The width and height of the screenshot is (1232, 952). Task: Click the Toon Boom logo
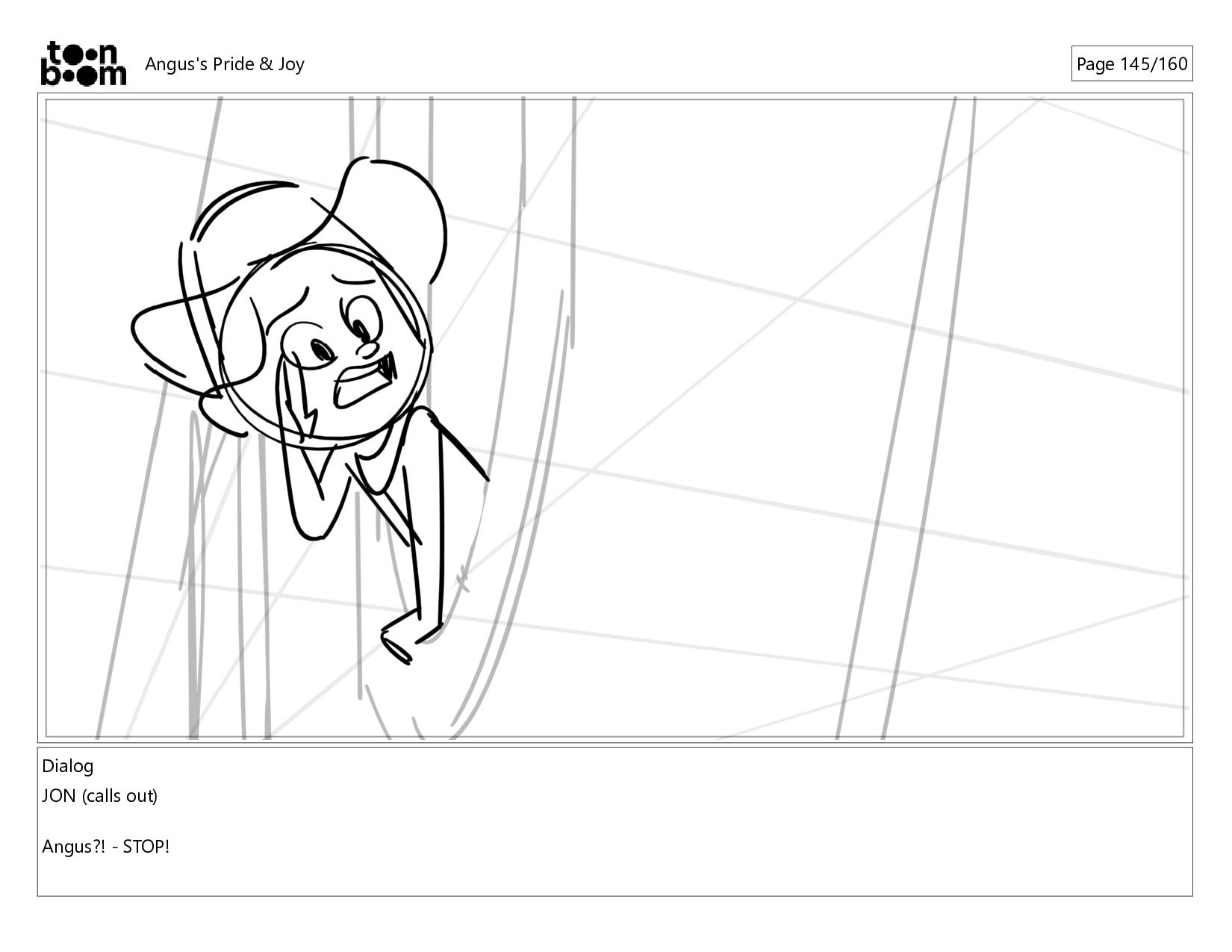pos(83,63)
